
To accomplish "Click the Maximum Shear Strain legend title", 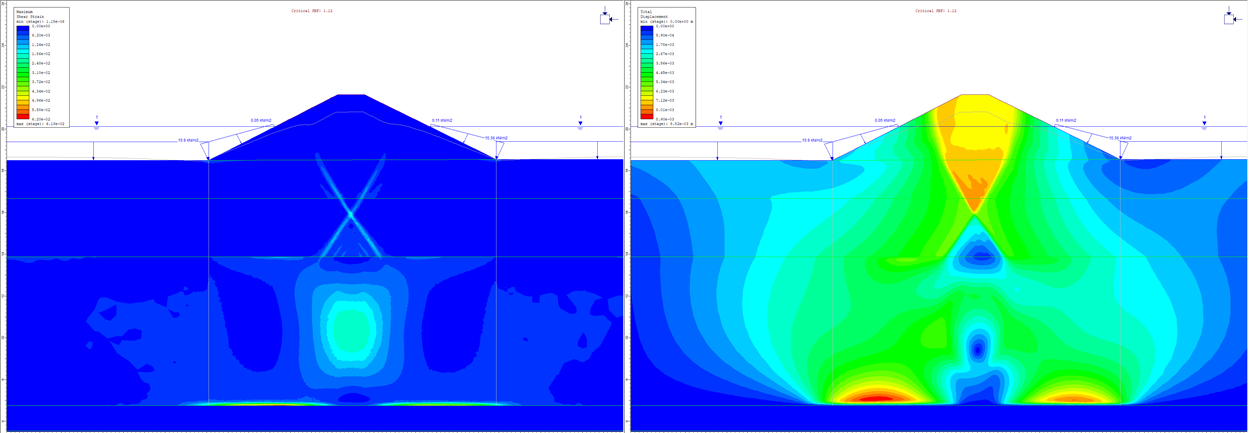I will click(x=25, y=14).
